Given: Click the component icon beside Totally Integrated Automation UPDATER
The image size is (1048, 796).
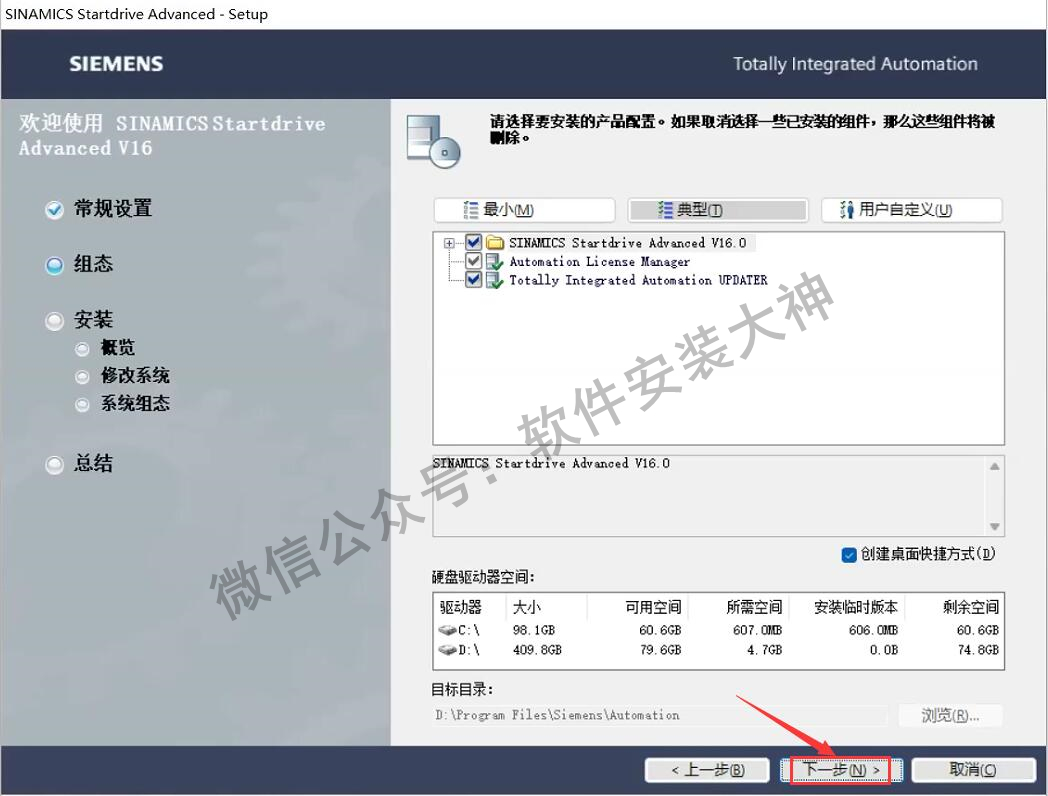Looking at the screenshot, I should click(495, 281).
